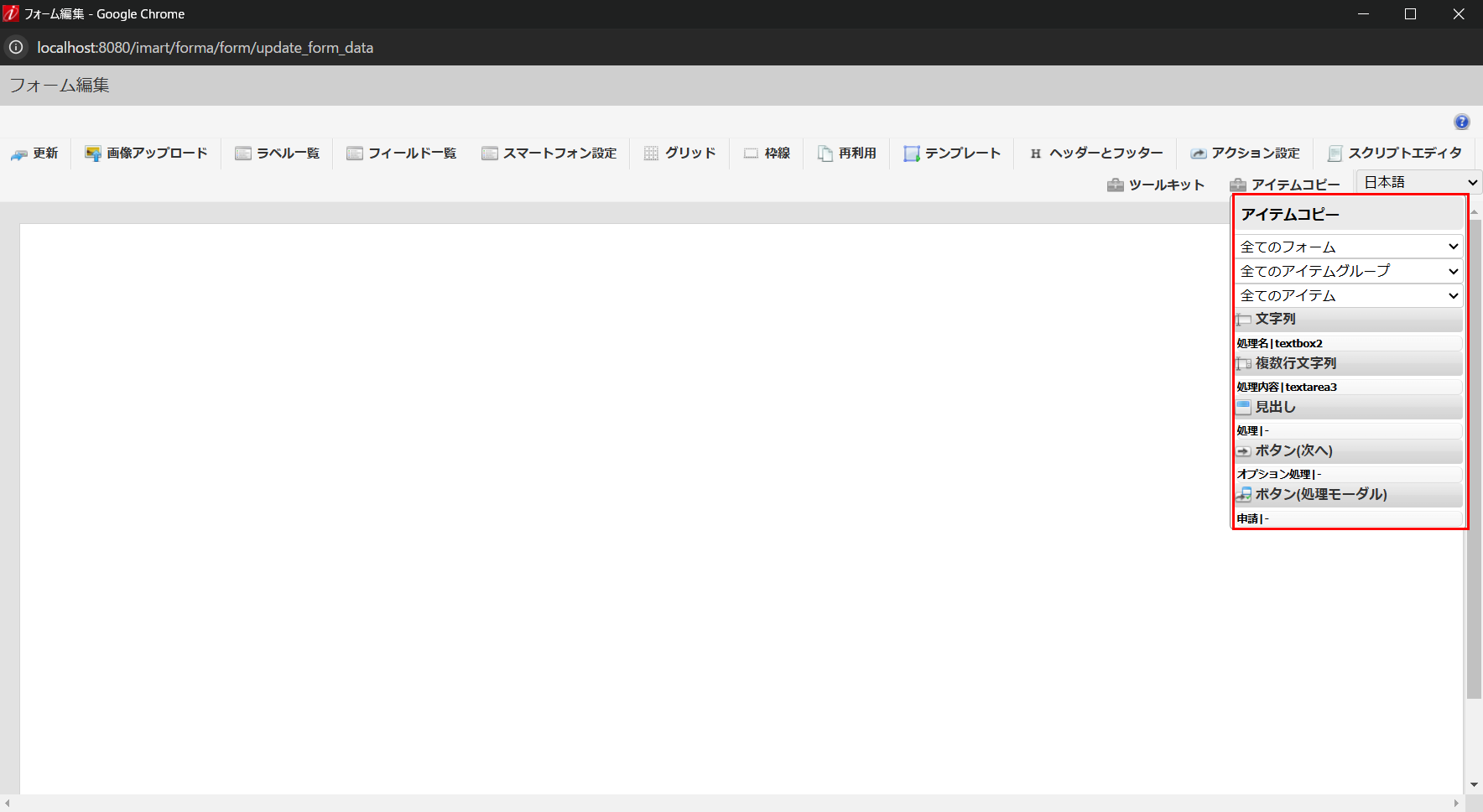Open the 全てのアイテムグループ dropdown

click(1347, 270)
